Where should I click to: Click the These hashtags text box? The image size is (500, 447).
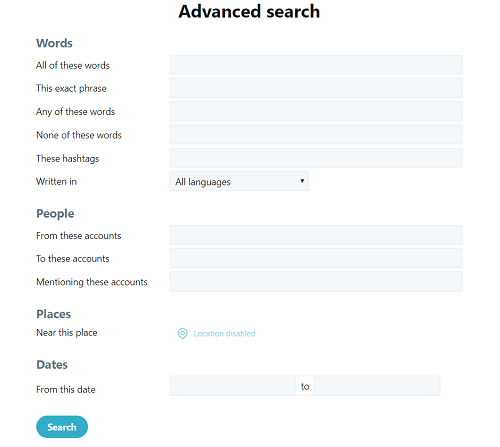click(x=316, y=158)
